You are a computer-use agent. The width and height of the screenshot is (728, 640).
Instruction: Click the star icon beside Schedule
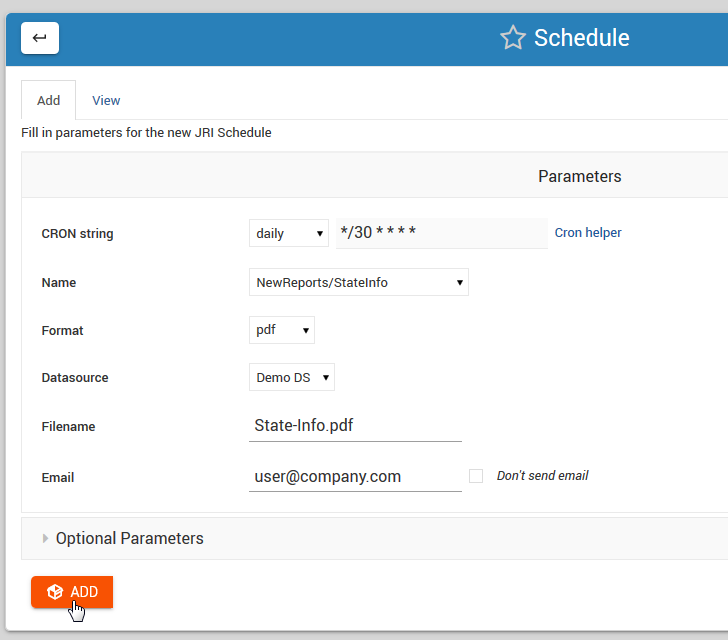513,38
